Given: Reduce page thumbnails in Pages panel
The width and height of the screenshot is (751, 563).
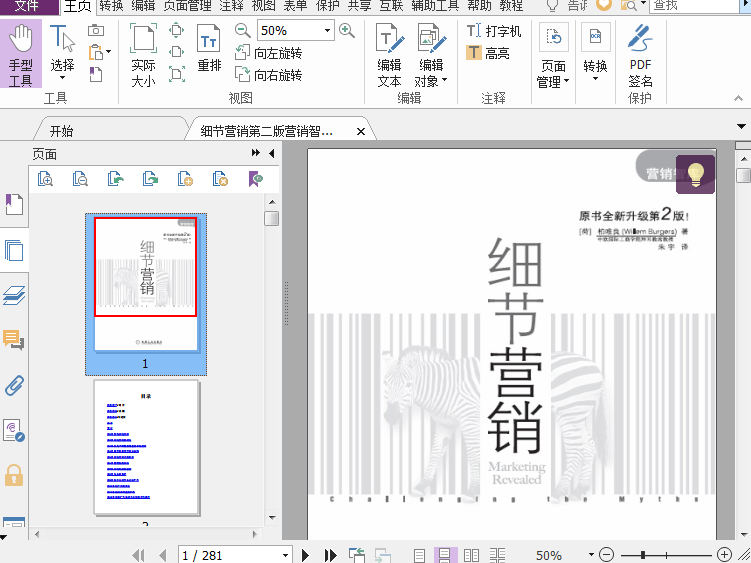Looking at the screenshot, I should coord(80,179).
